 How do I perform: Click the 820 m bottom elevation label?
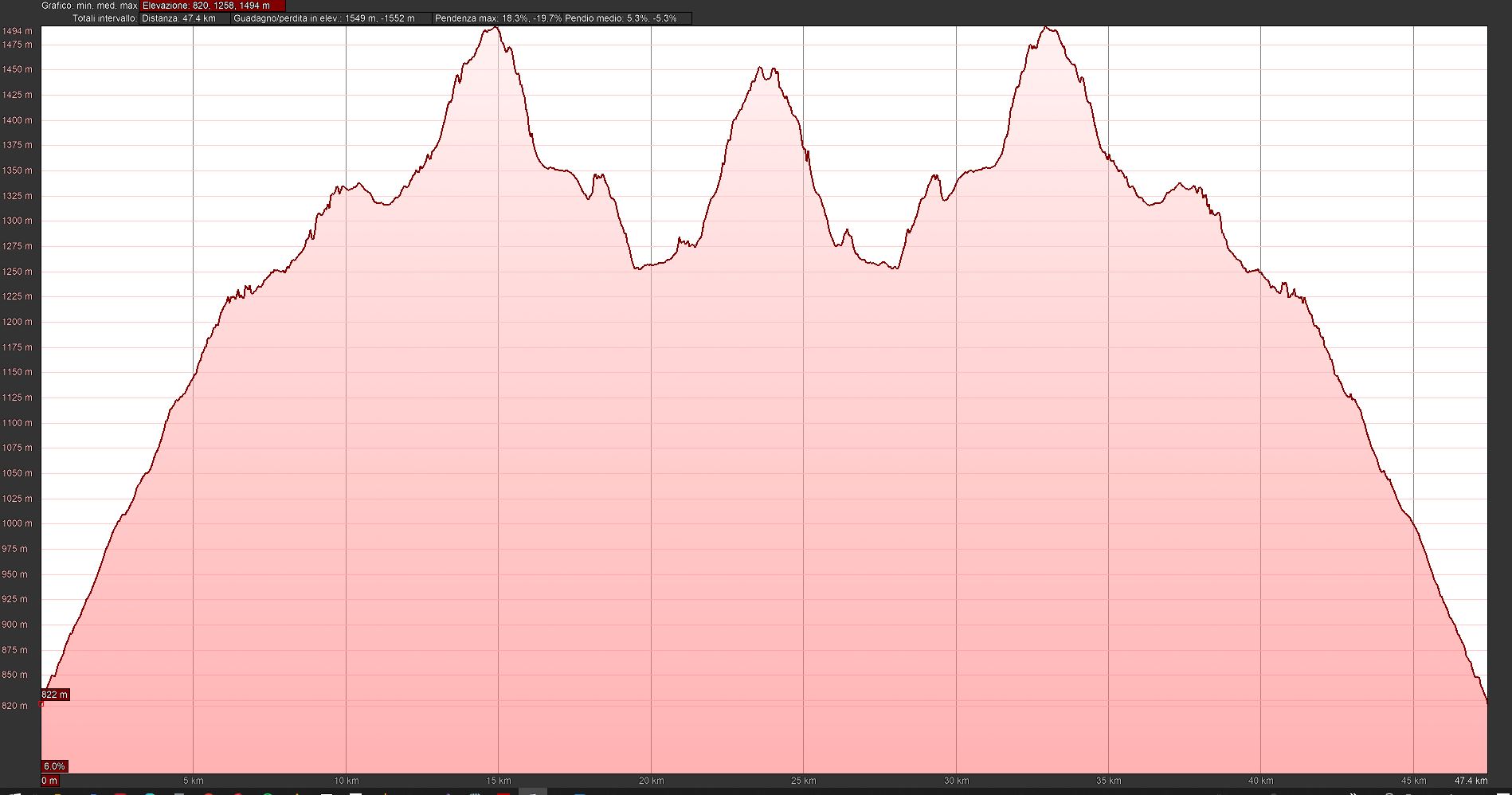coord(18,706)
